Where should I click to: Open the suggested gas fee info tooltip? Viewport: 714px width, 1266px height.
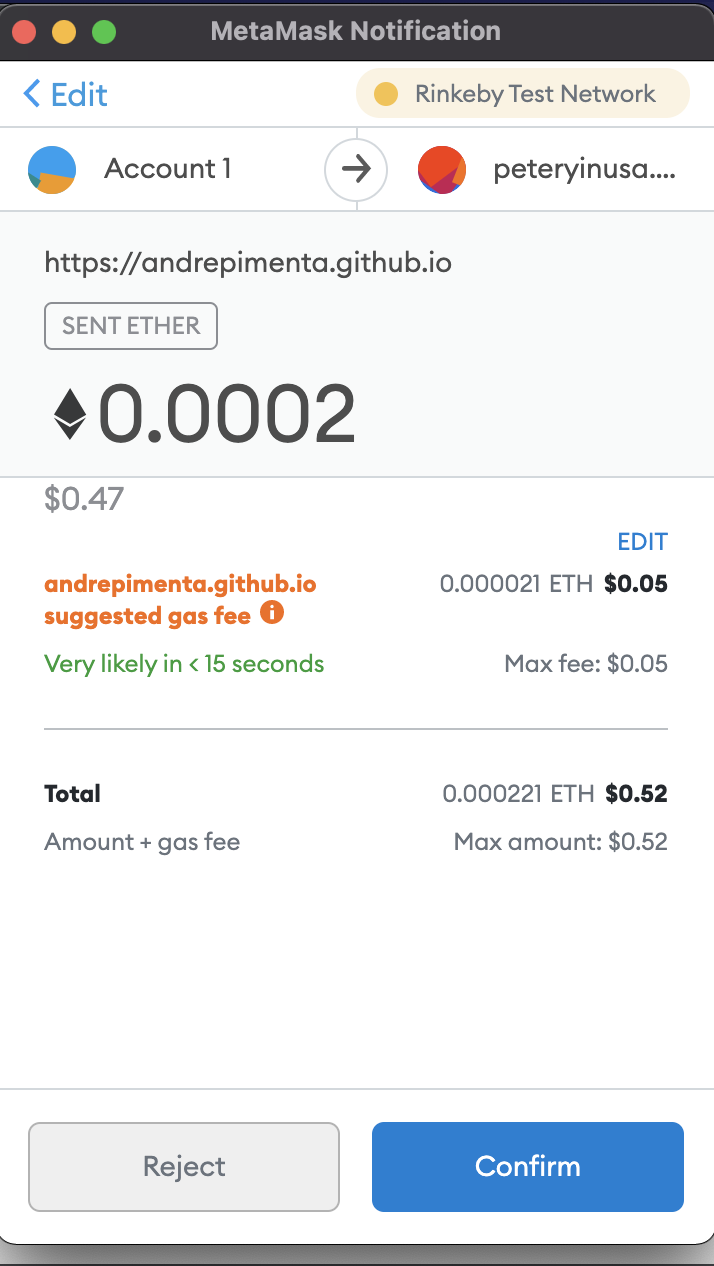[x=271, y=616]
